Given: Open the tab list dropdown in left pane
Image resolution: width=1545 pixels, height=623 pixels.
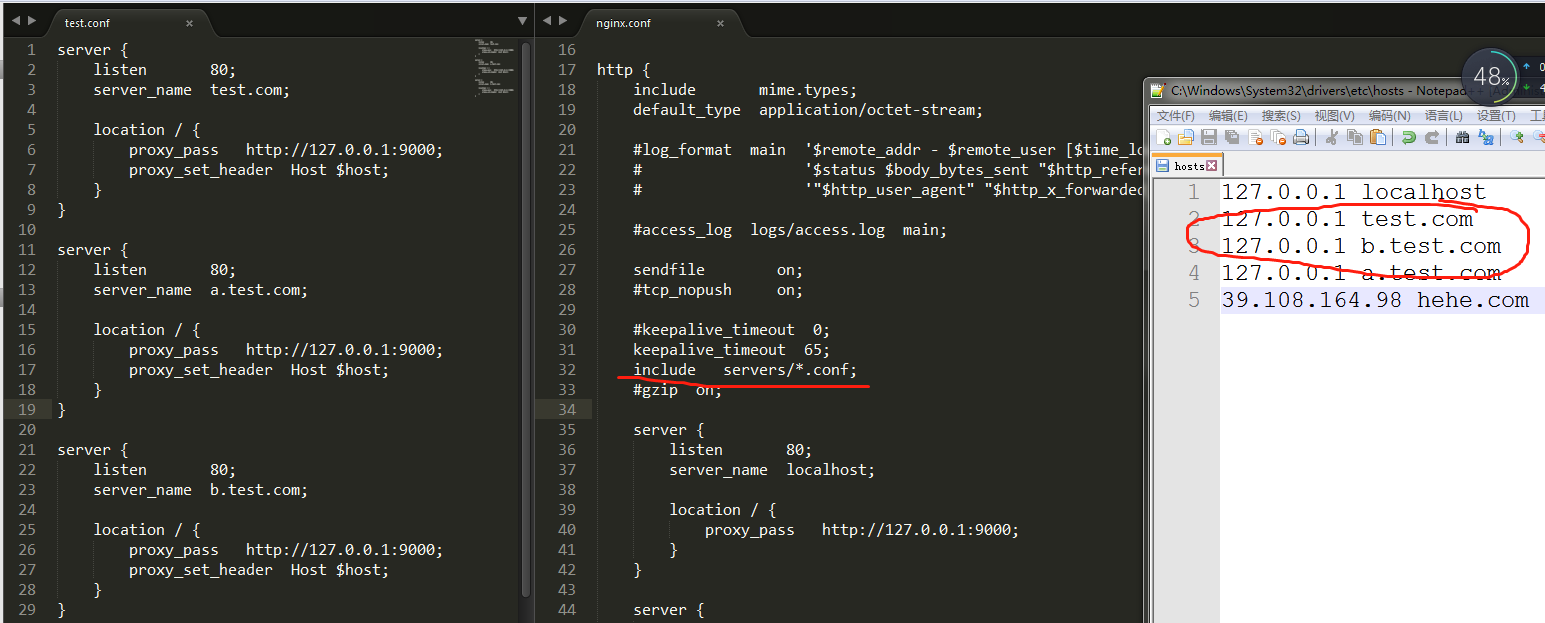Looking at the screenshot, I should 522,21.
